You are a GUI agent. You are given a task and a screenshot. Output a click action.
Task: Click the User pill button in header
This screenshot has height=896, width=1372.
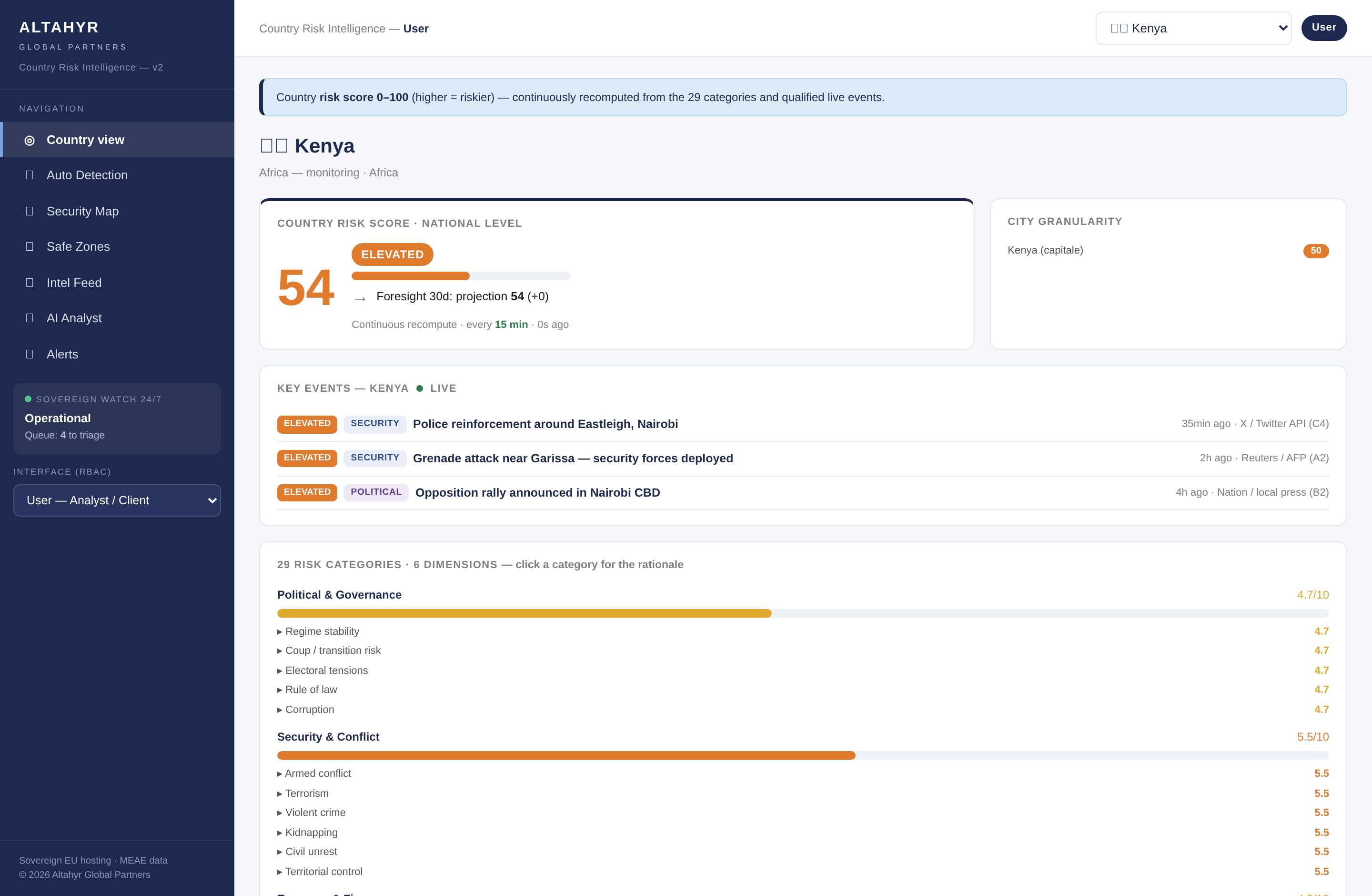(x=1323, y=28)
